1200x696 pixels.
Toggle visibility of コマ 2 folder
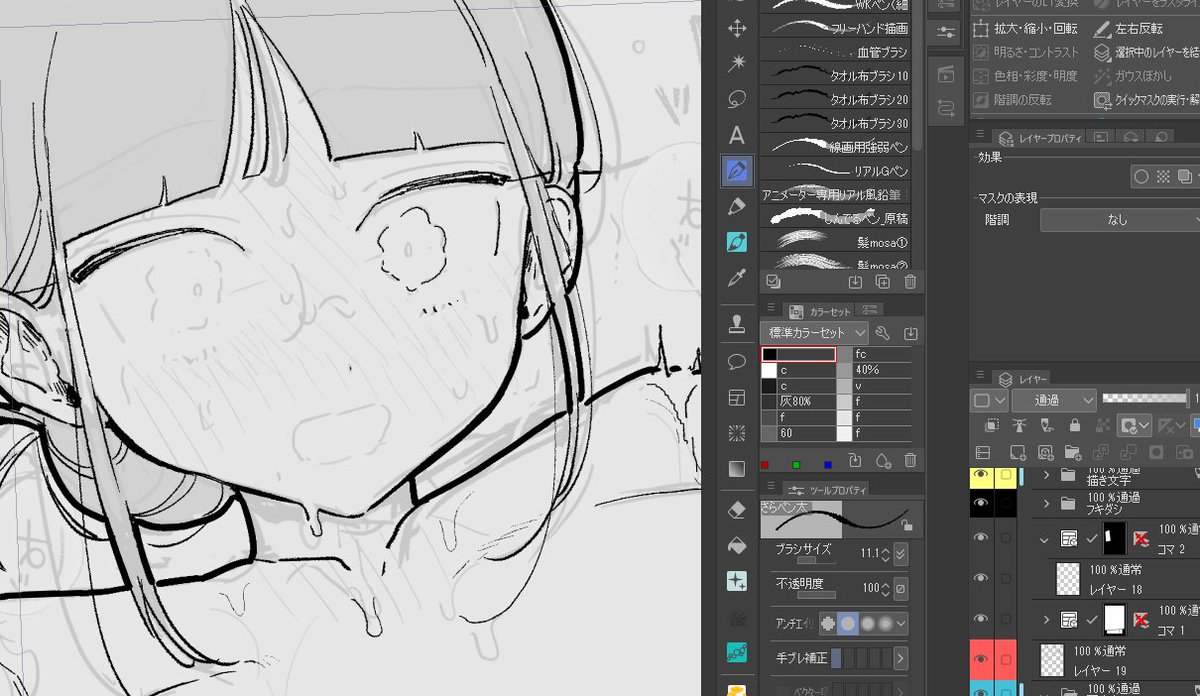(x=981, y=538)
